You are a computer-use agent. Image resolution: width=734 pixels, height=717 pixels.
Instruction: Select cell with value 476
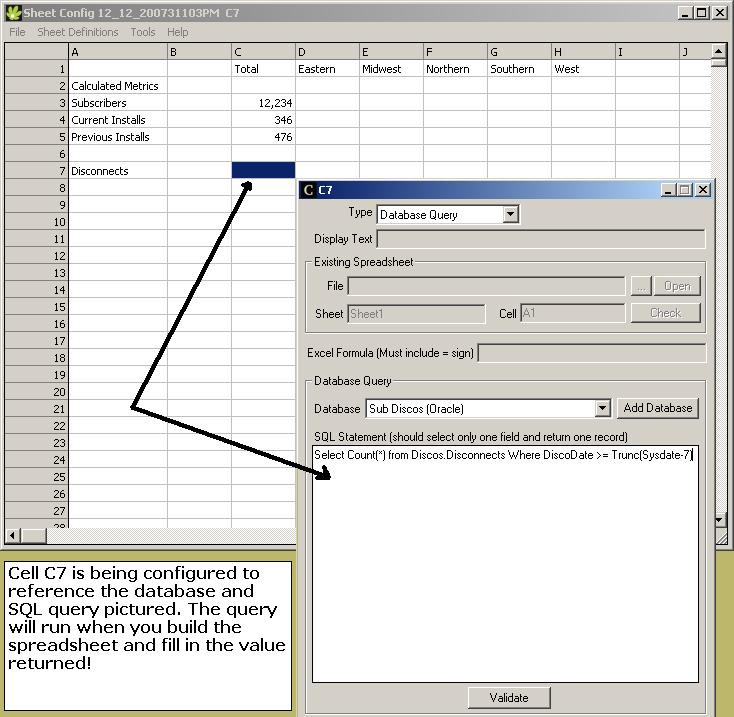263,137
